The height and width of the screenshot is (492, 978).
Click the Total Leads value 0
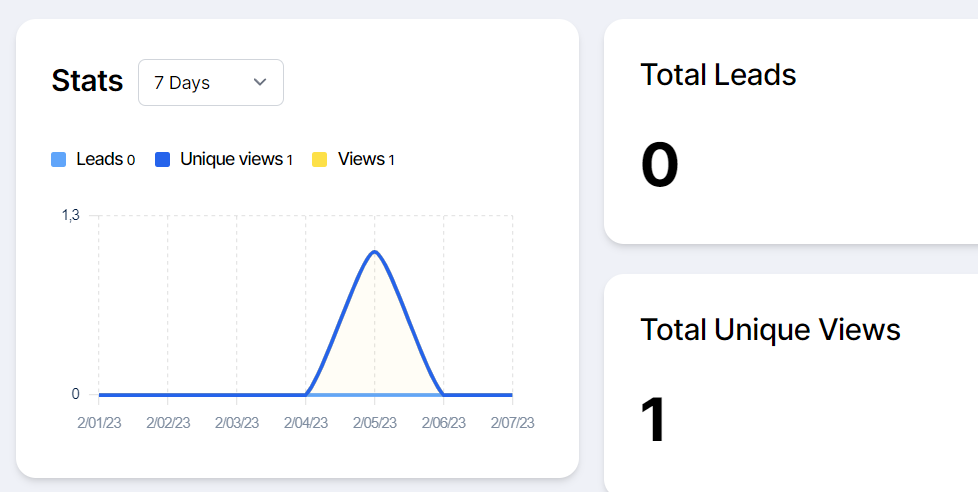pos(660,166)
